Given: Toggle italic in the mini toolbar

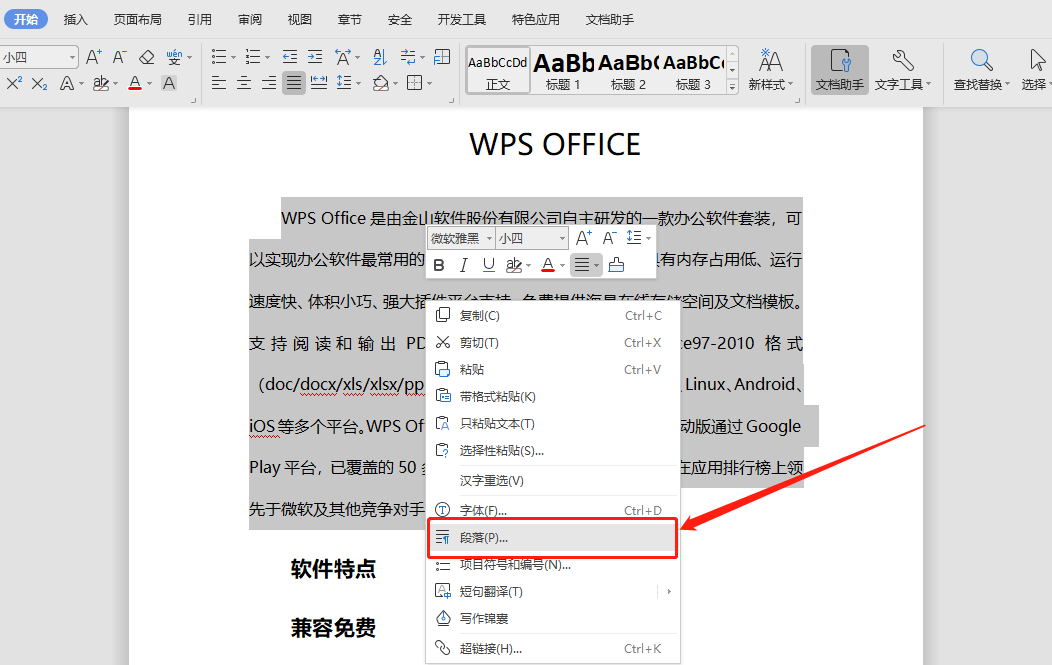Looking at the screenshot, I should point(464,265).
